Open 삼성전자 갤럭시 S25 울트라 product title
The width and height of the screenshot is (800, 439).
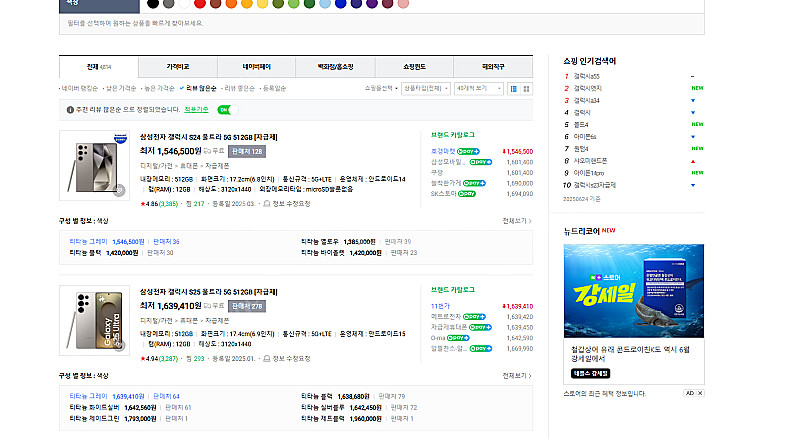pyautogui.click(x=209, y=292)
